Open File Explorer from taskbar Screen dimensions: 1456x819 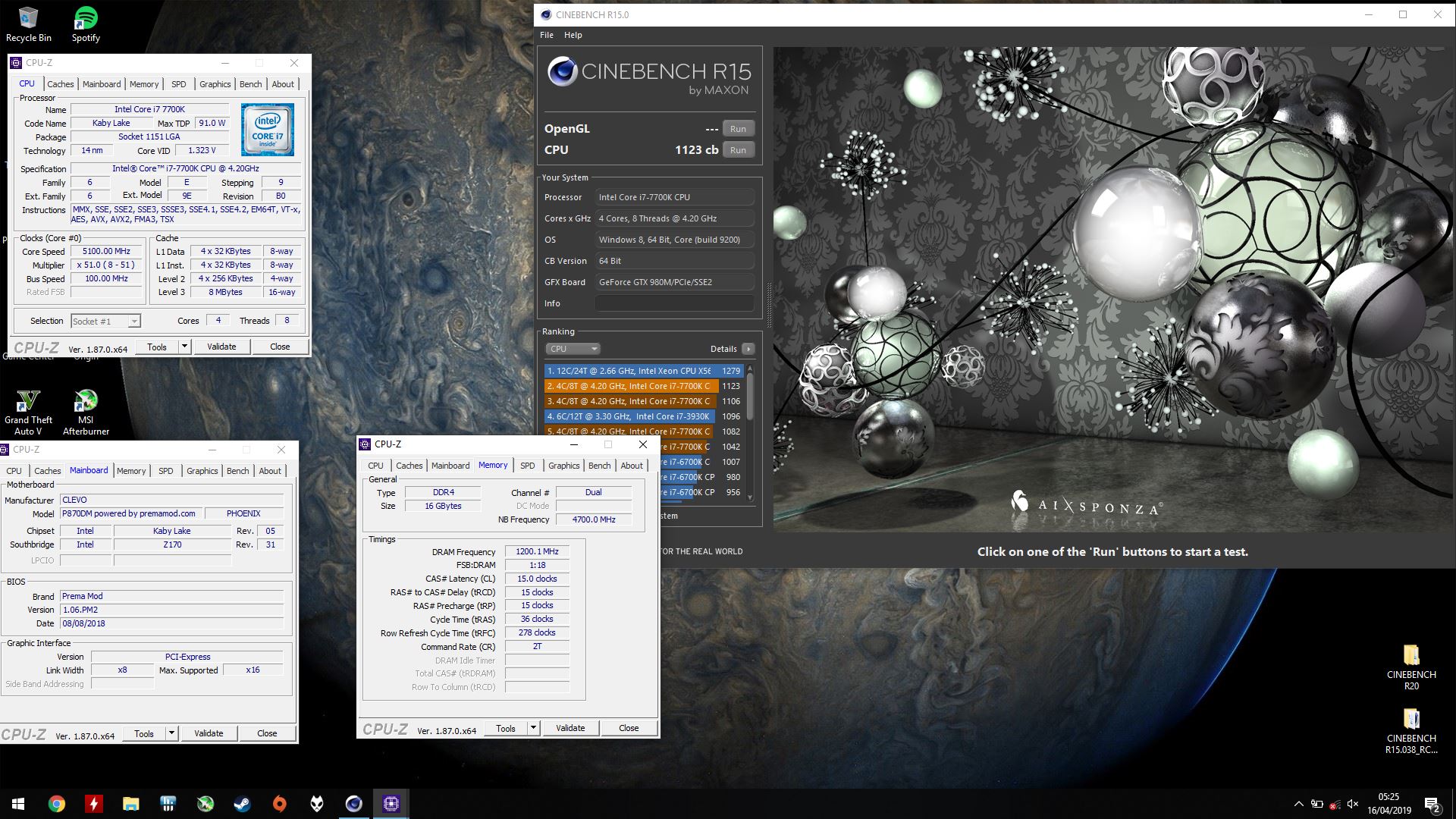coord(130,804)
